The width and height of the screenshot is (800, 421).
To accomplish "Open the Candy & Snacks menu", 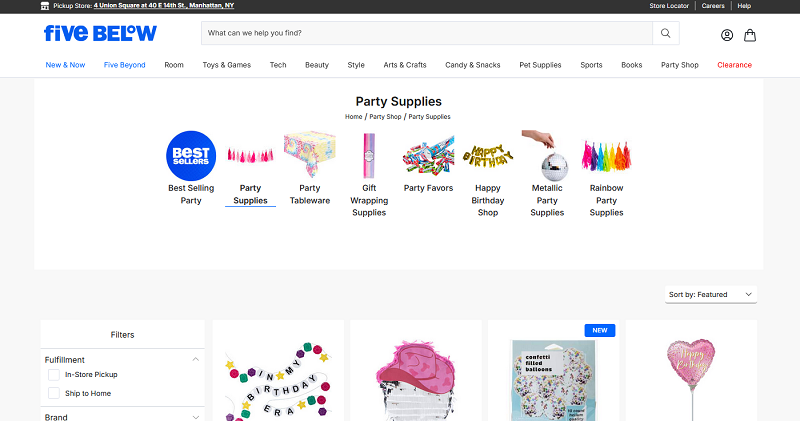I will click(472, 65).
